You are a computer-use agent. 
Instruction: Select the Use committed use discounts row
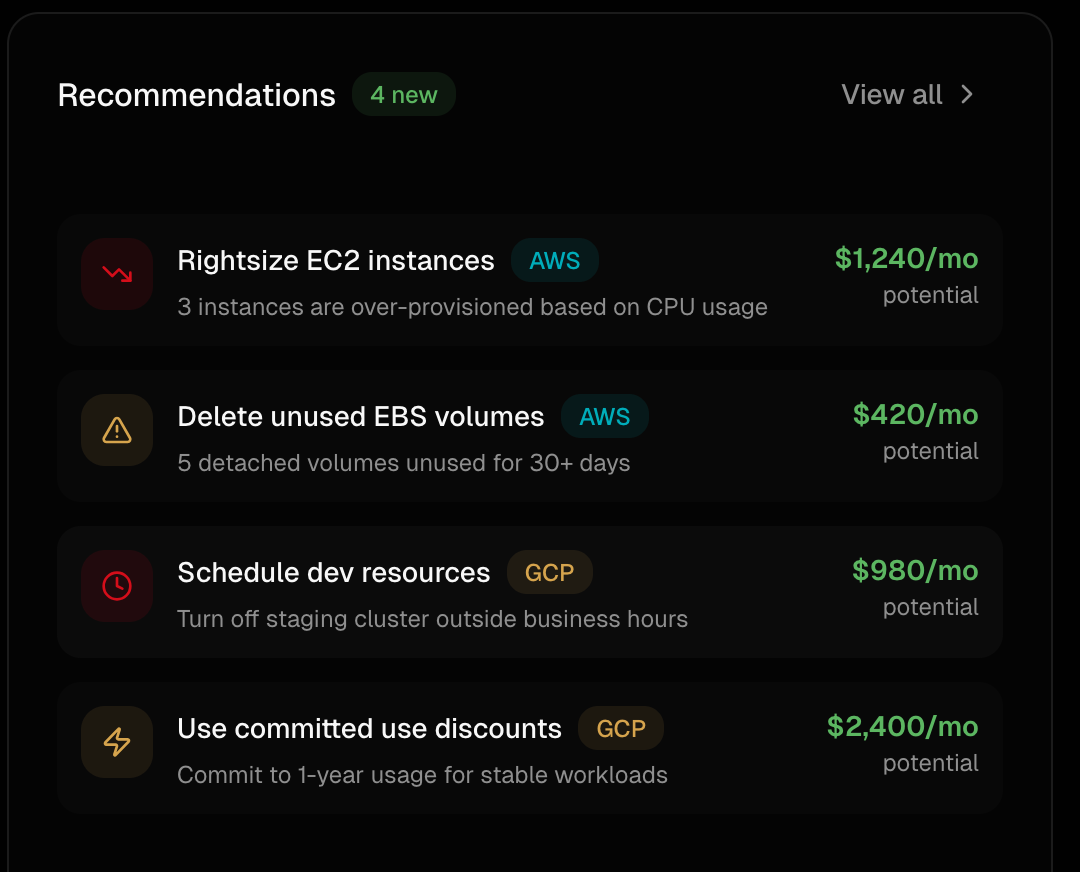(369, 728)
